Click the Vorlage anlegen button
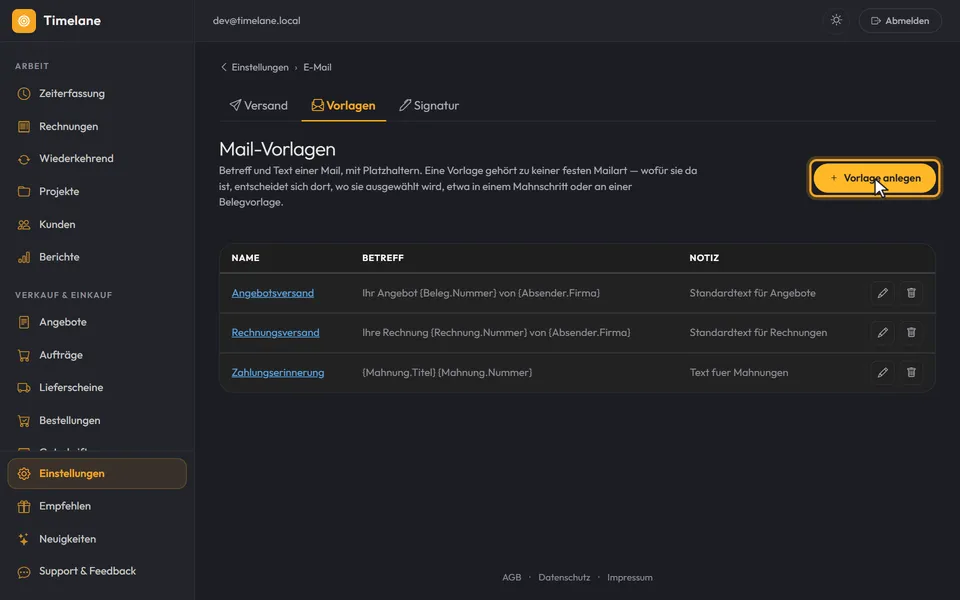This screenshot has height=600, width=960. 875,178
